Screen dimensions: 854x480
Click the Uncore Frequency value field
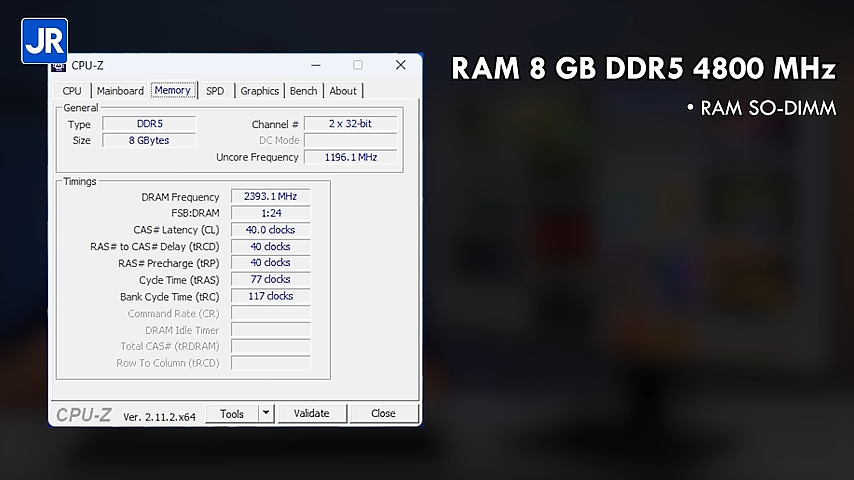click(350, 157)
